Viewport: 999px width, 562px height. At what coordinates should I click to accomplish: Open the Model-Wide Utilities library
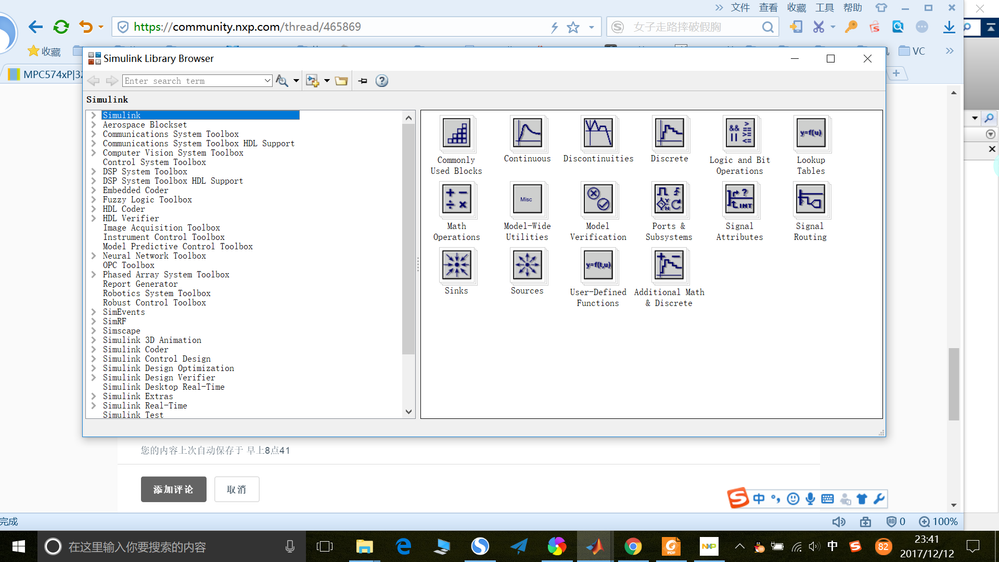pyautogui.click(x=527, y=199)
